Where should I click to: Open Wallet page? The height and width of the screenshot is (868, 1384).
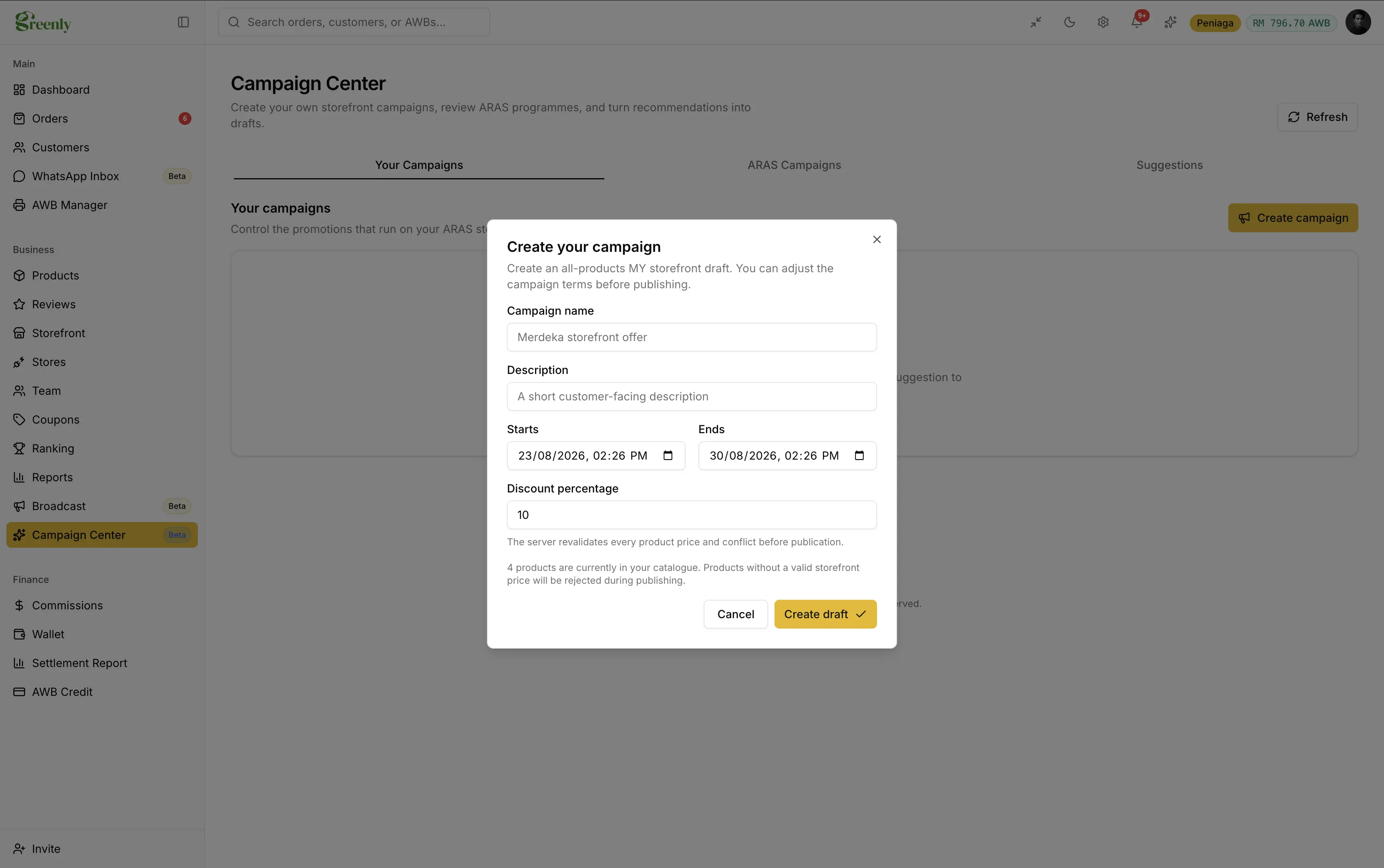(x=102, y=634)
